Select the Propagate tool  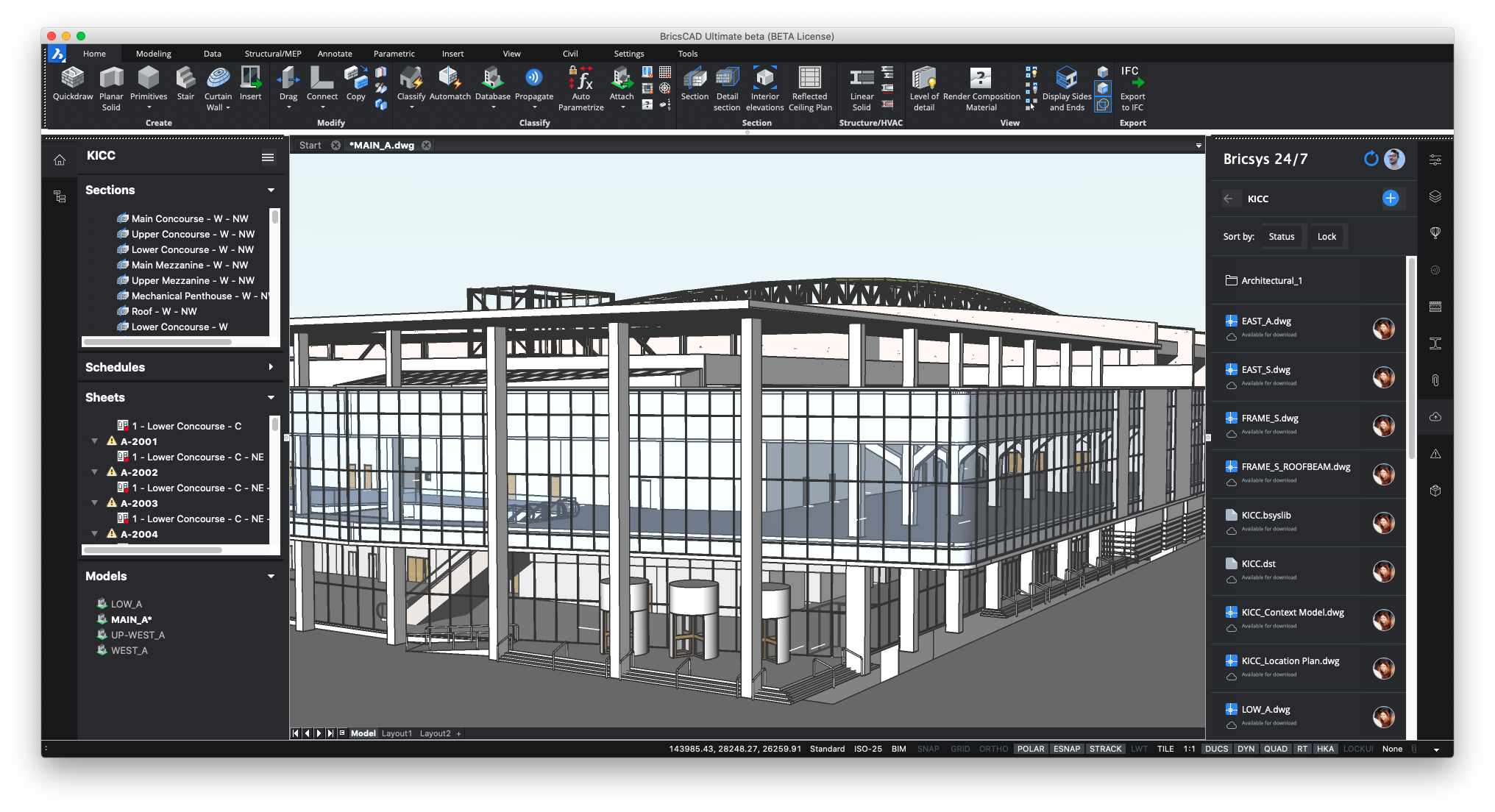[534, 89]
